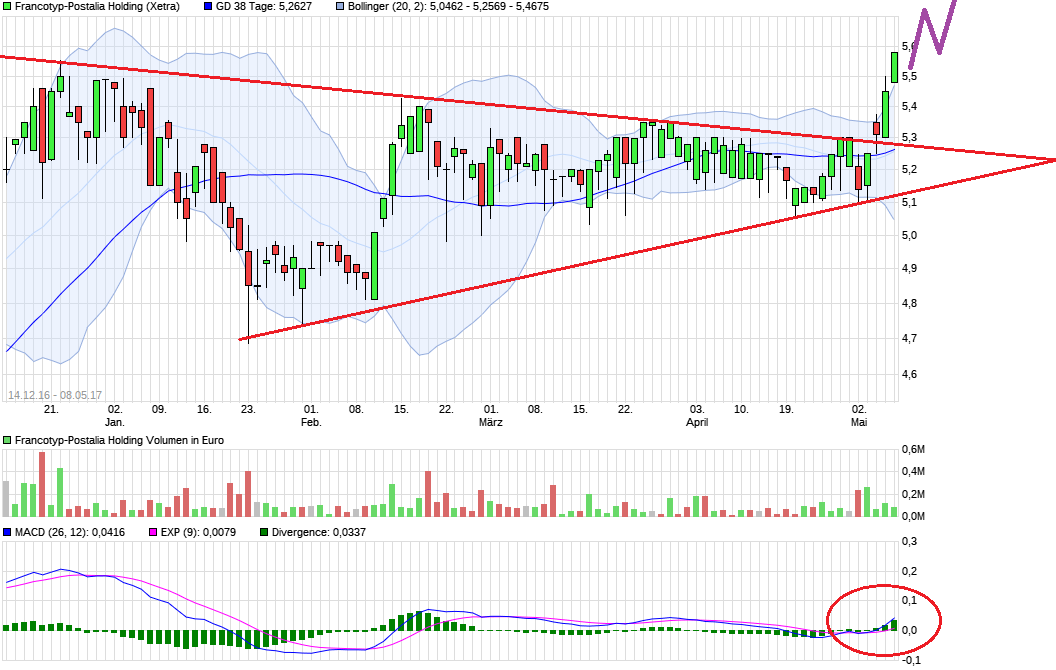The image size is (1056, 670).
Task: Click the 'Feb.' month label on the axis
Action: [x=311, y=422]
